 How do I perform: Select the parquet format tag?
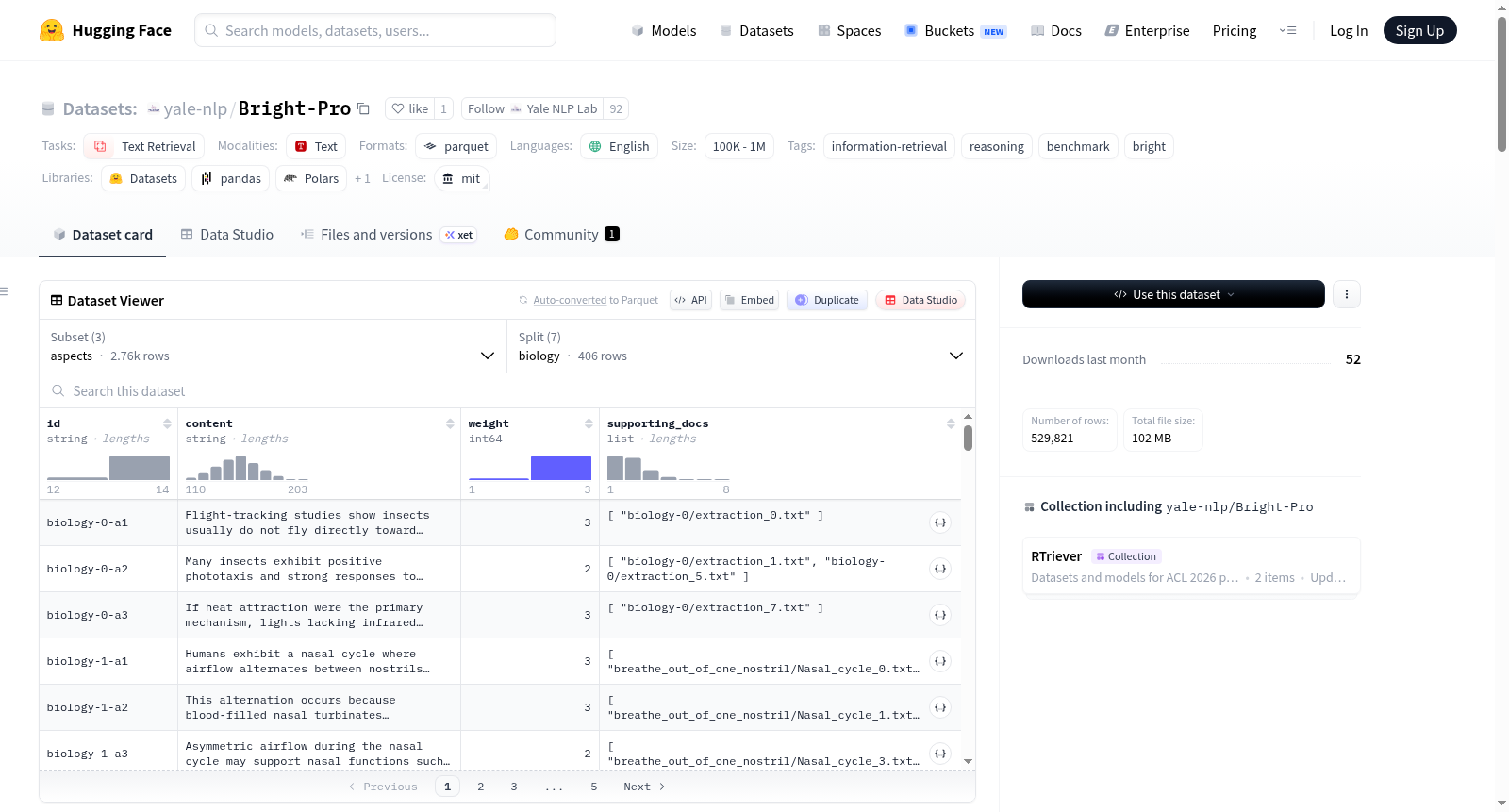456,146
